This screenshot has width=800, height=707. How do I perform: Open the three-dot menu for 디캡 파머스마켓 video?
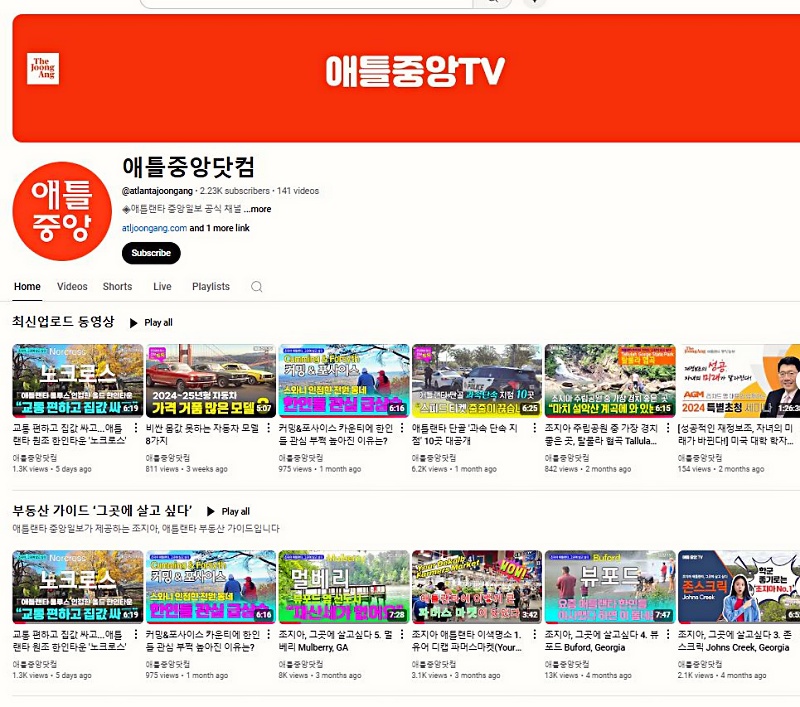[x=535, y=635]
